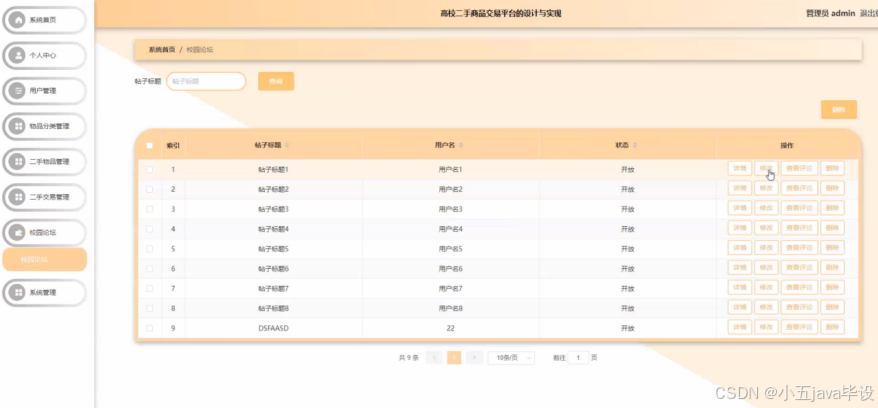Tick the checkbox for row 帖子标题6
This screenshot has height=408, width=878.
(150, 269)
